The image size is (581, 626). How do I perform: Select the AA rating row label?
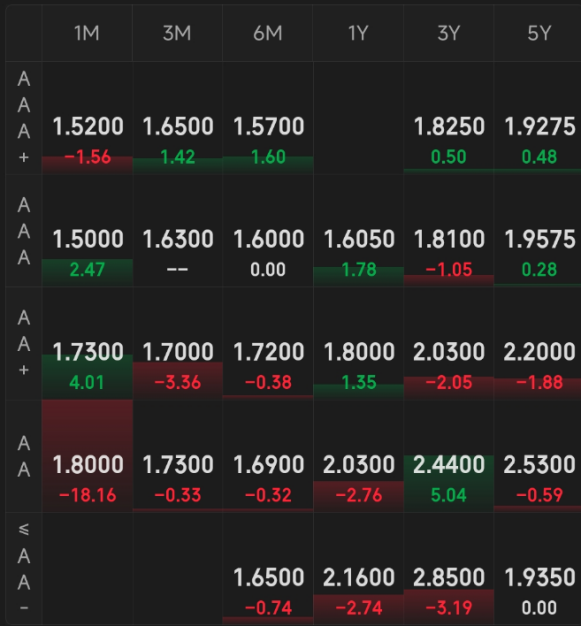tap(24, 456)
